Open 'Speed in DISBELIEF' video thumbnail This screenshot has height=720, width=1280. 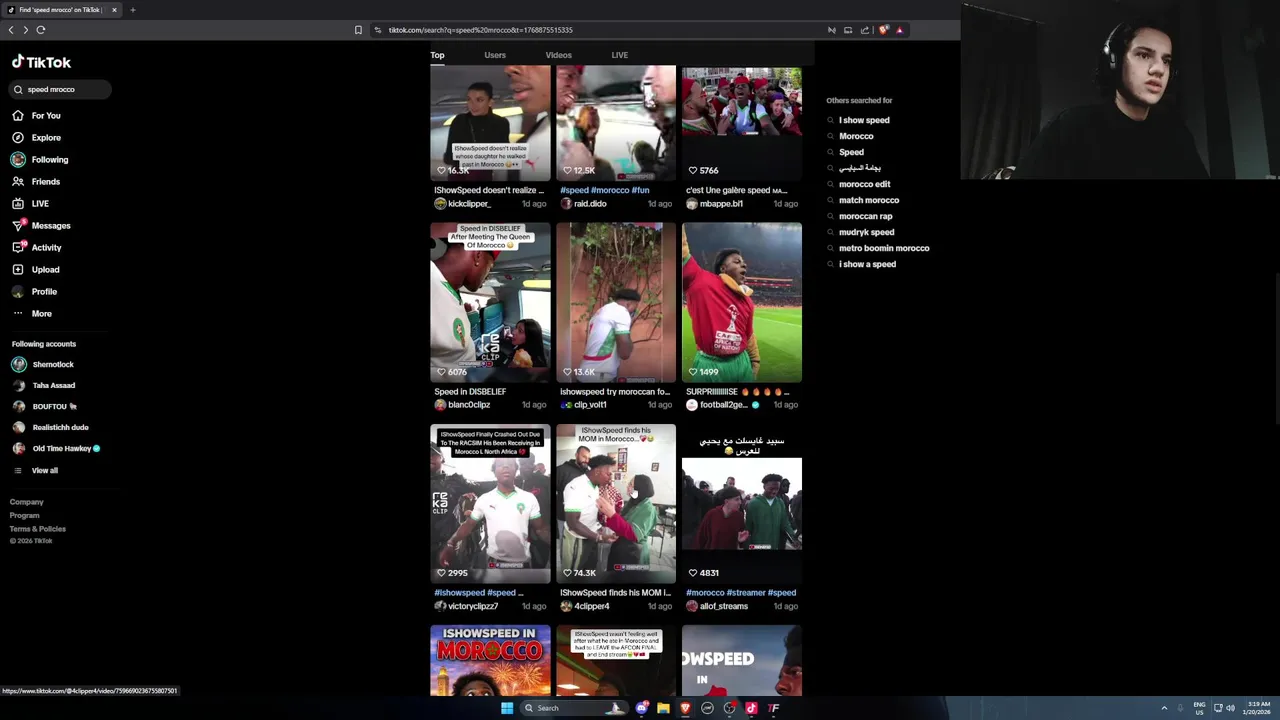pos(490,302)
